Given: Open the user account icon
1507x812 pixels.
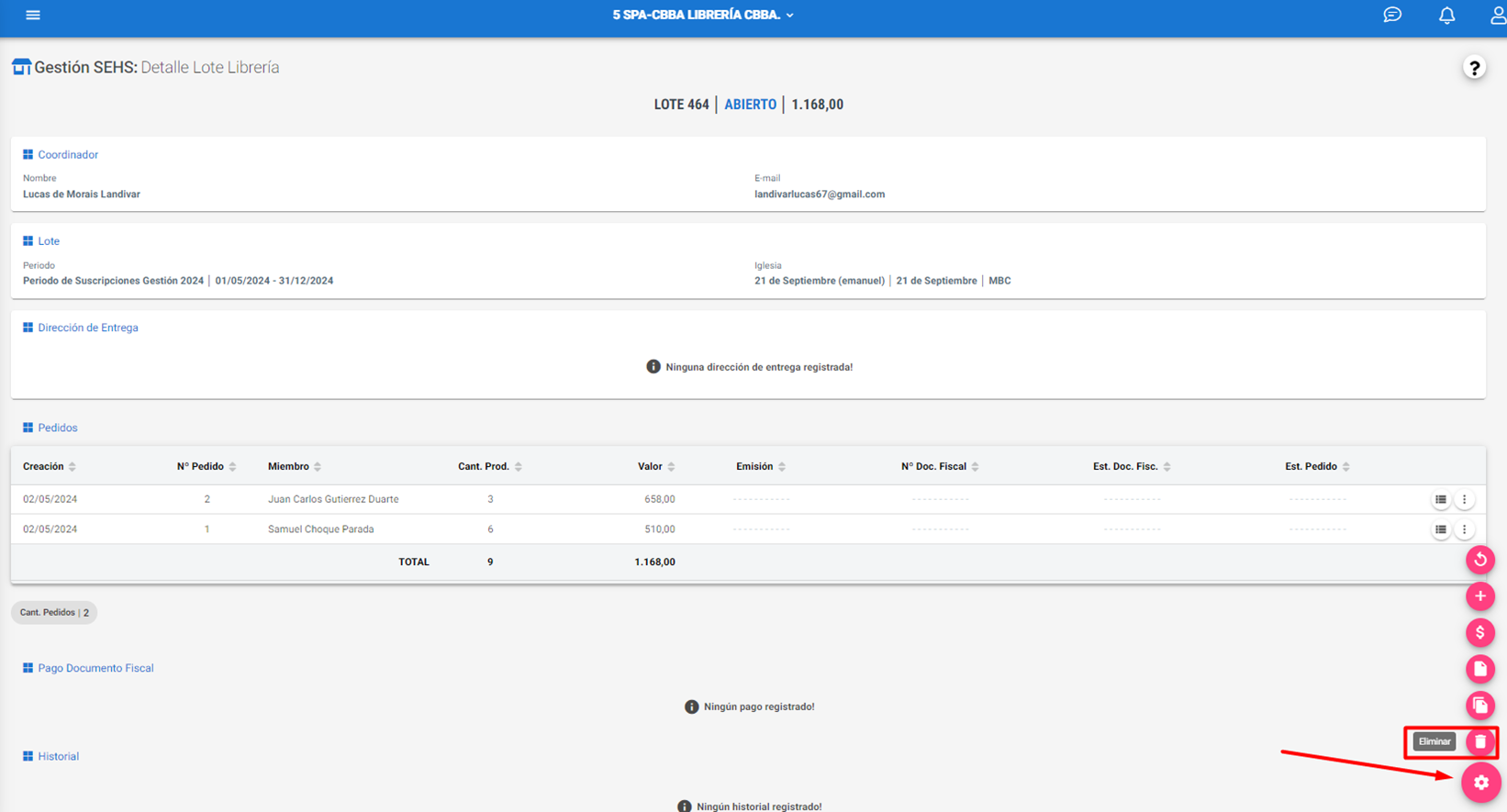Looking at the screenshot, I should click(x=1498, y=15).
